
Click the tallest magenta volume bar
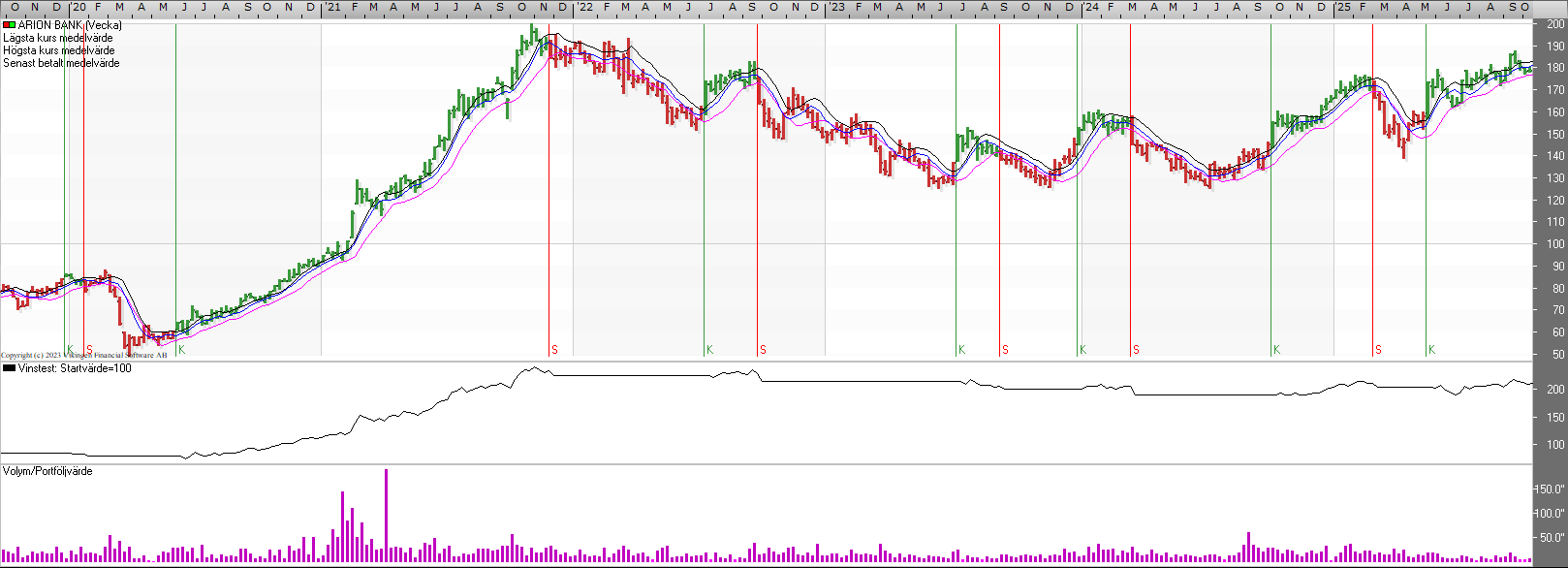pyautogui.click(x=386, y=516)
